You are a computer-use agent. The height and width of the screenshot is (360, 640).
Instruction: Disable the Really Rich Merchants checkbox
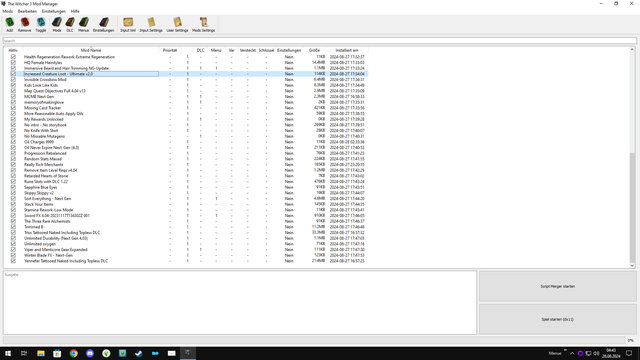point(13,164)
